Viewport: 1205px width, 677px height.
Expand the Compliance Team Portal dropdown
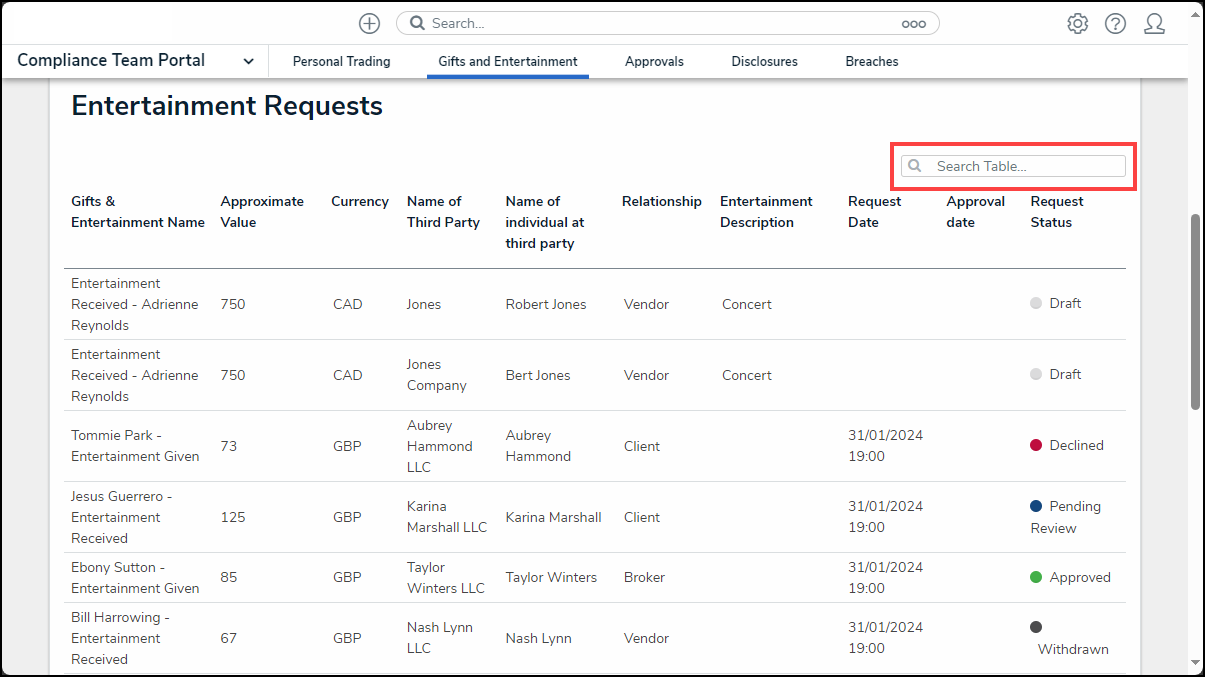click(x=248, y=61)
